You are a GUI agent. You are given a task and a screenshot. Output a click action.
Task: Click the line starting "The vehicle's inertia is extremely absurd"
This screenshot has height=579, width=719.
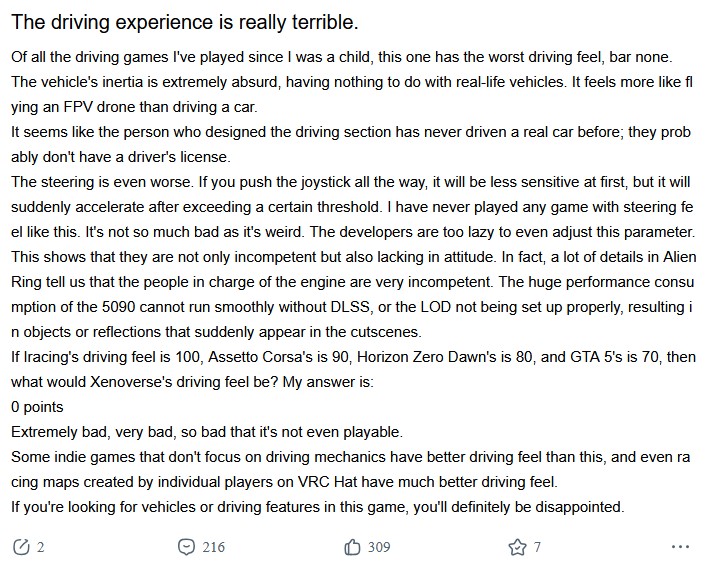click(350, 82)
